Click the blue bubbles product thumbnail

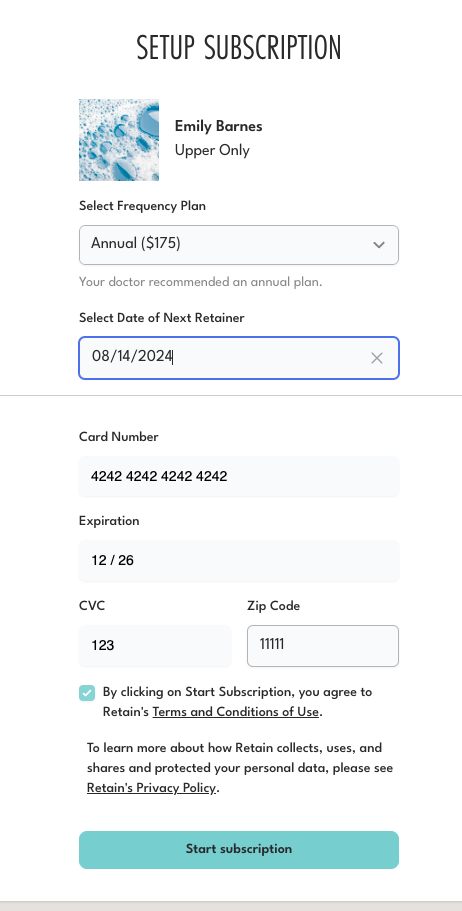coord(119,140)
